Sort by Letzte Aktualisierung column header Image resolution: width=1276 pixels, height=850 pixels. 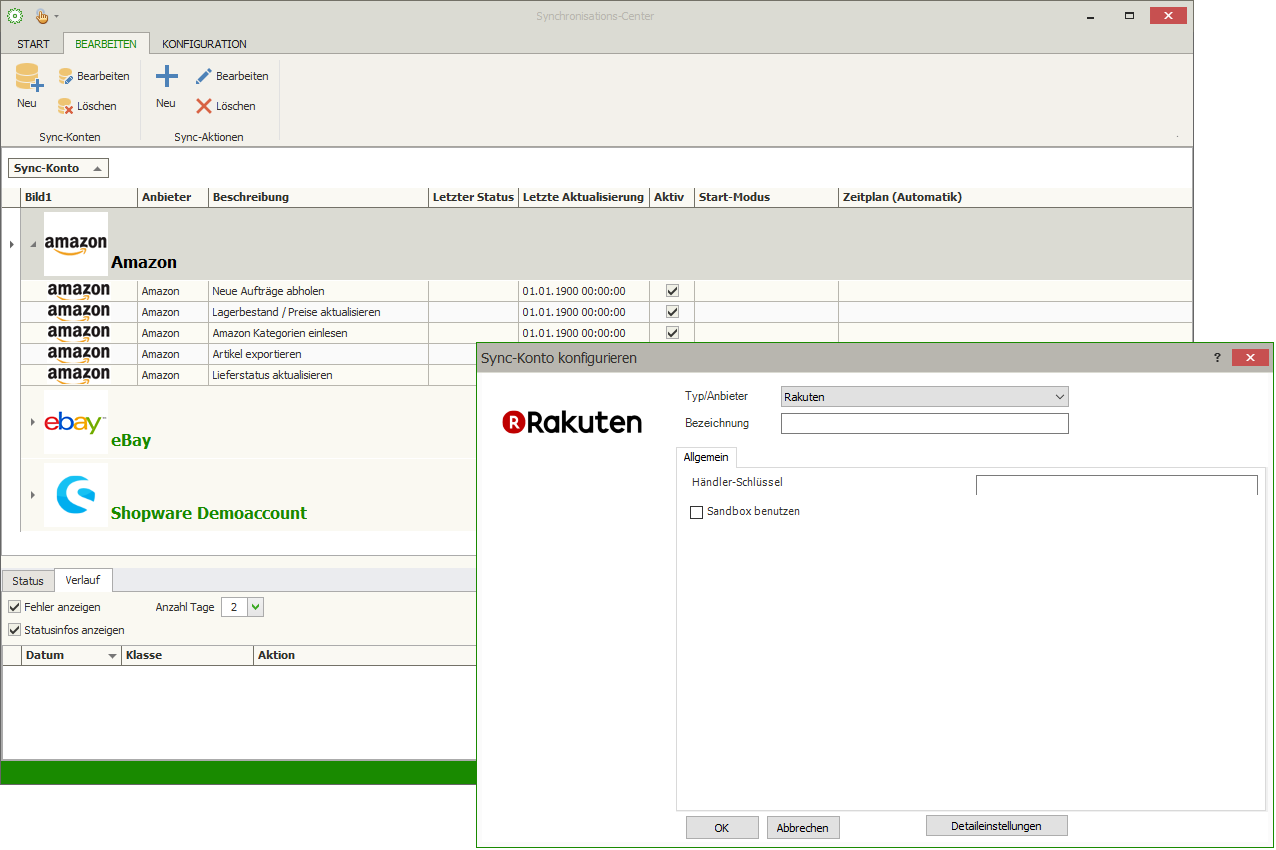pyautogui.click(x=584, y=197)
